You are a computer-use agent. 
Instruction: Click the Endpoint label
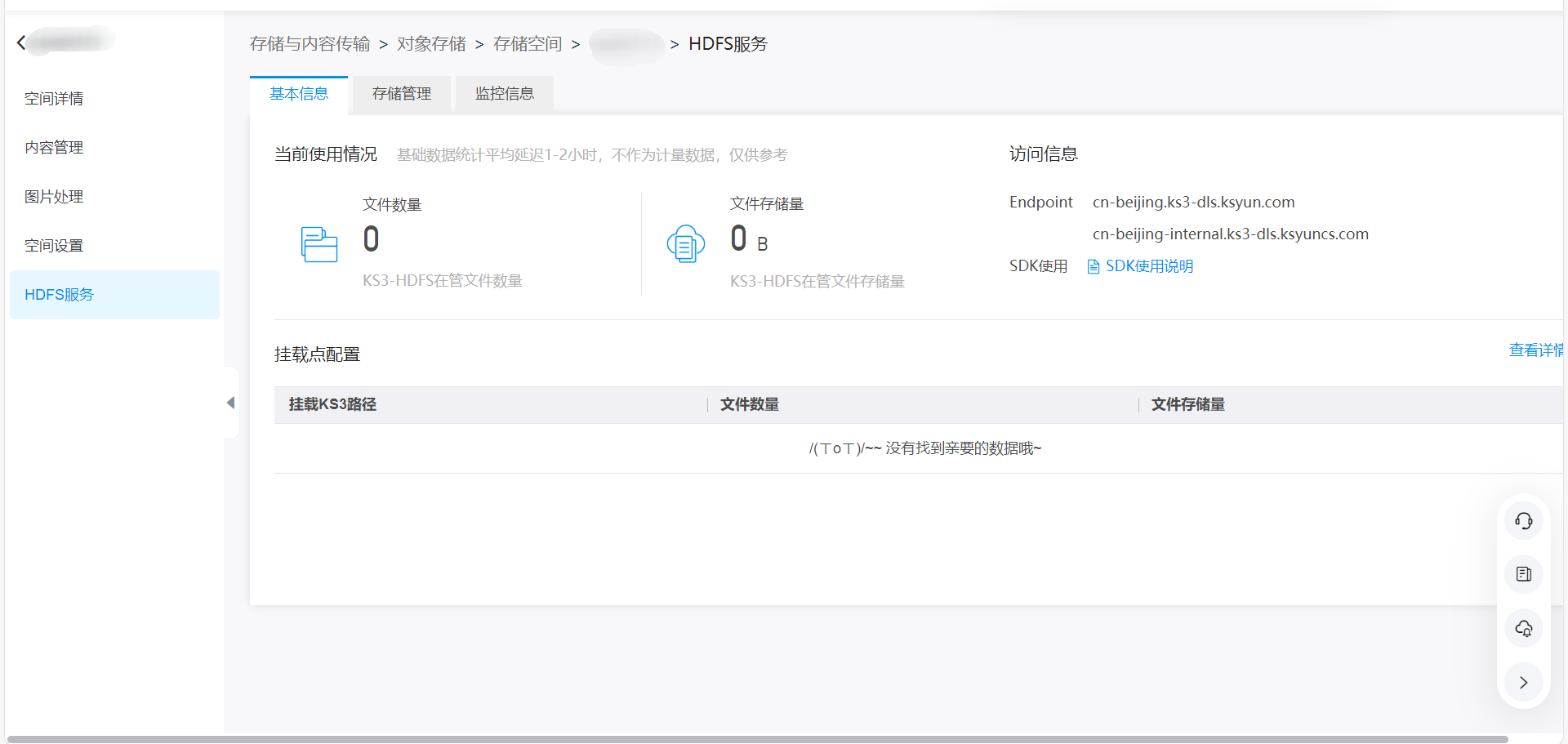click(1041, 203)
